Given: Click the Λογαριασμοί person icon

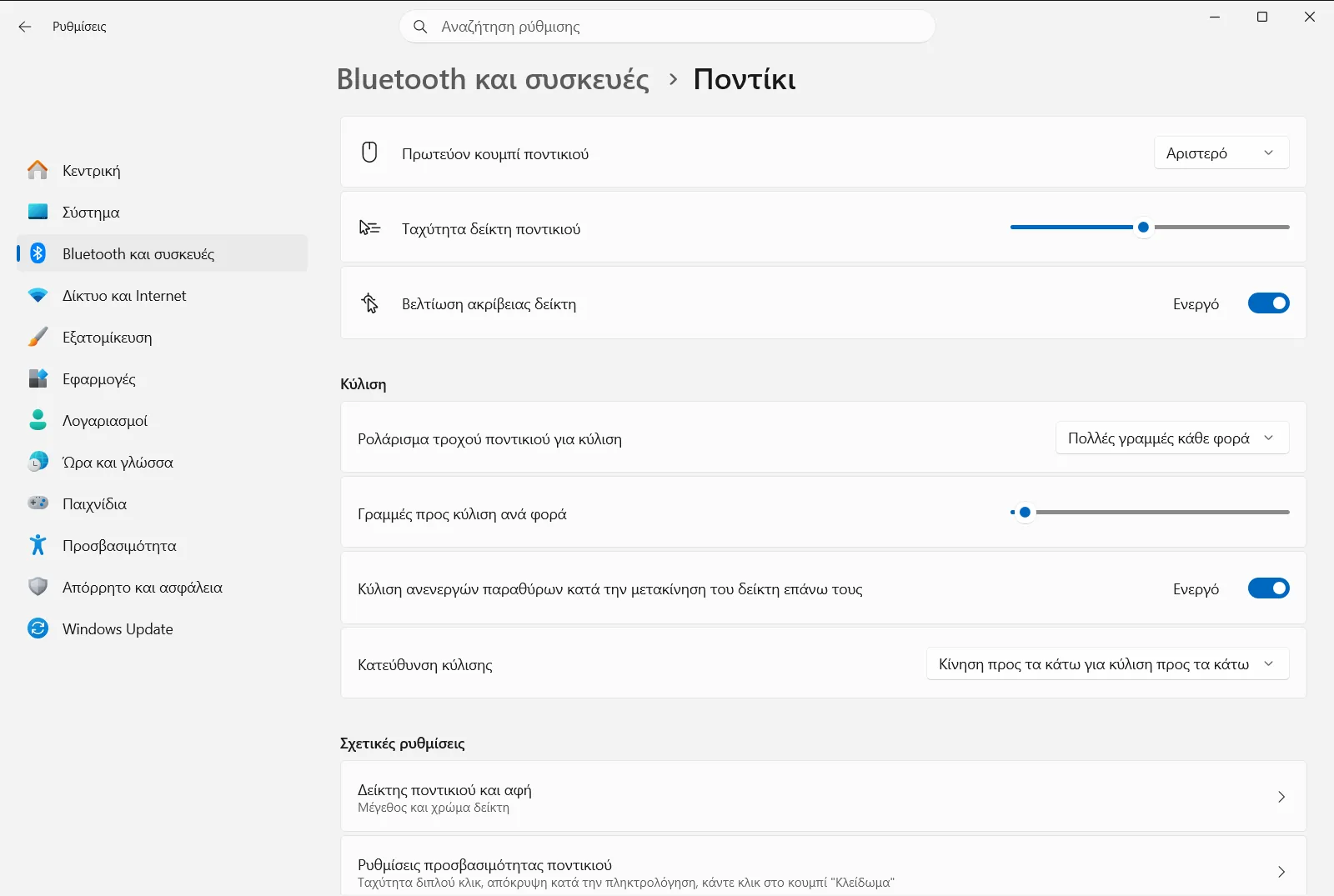Looking at the screenshot, I should pos(38,420).
